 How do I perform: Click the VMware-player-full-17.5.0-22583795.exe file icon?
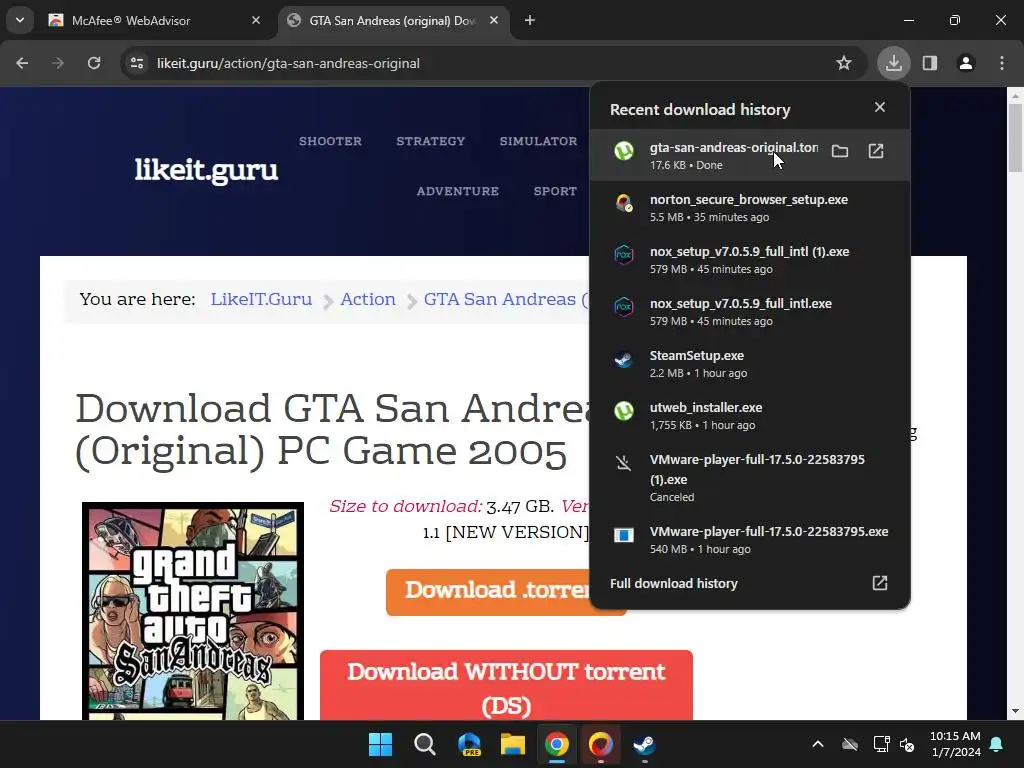coord(624,535)
